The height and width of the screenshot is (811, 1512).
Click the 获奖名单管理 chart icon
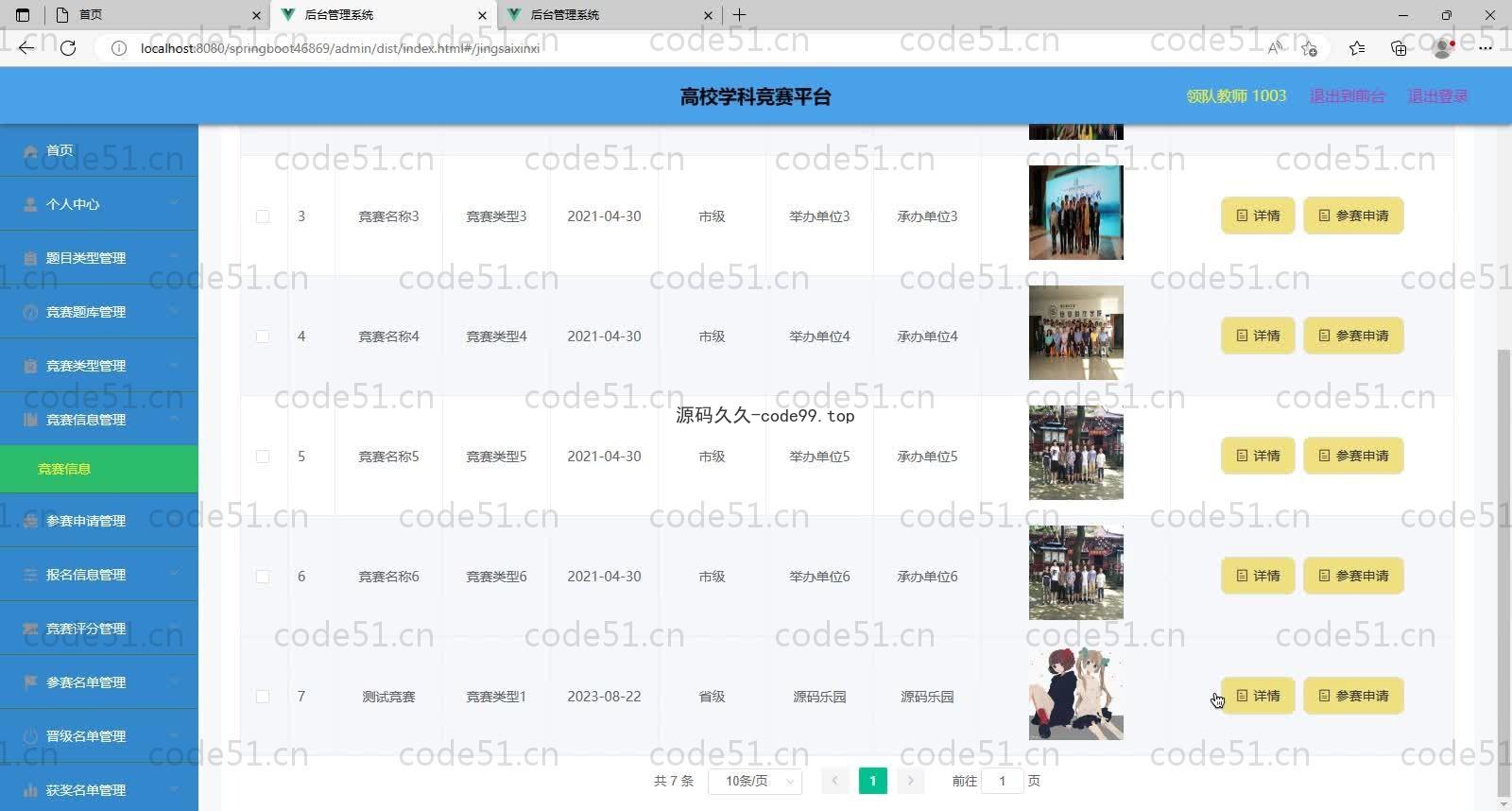pos(30,790)
